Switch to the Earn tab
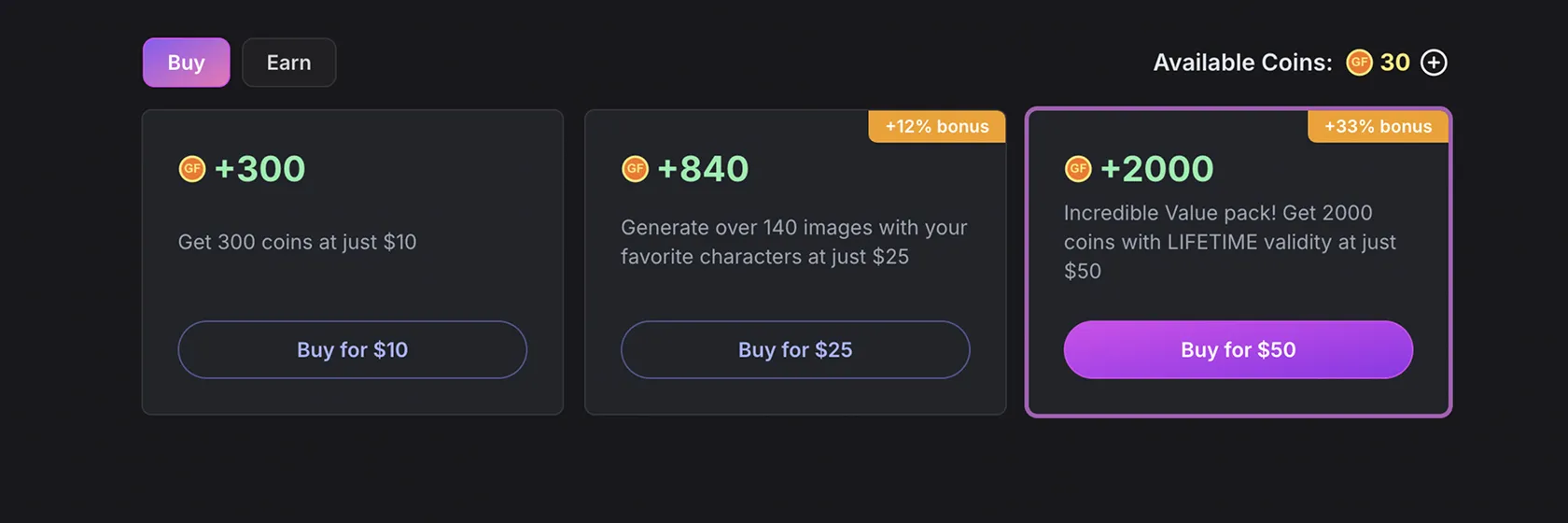 [288, 63]
